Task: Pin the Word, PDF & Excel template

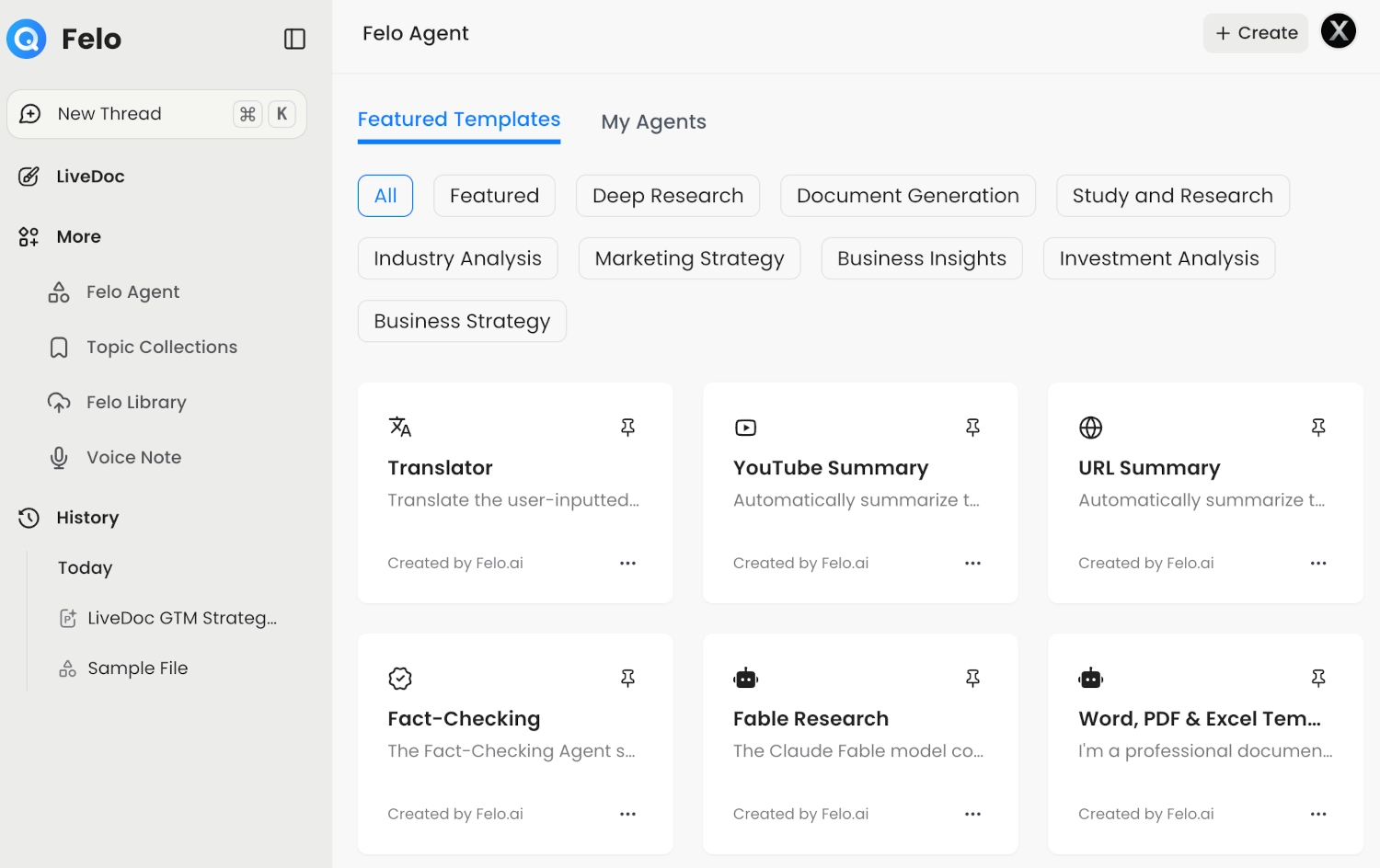Action: 1318,679
